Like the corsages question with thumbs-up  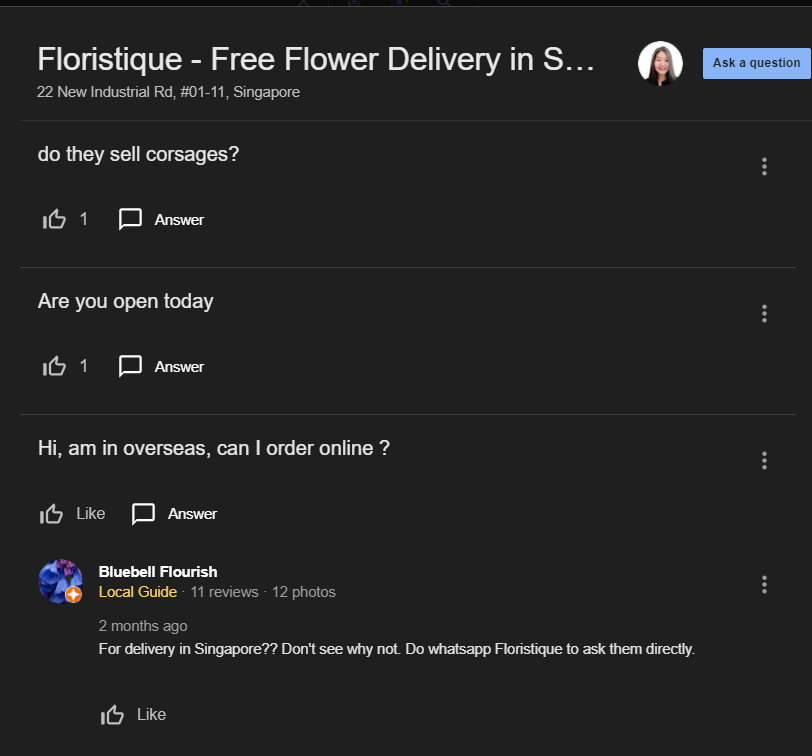54,219
